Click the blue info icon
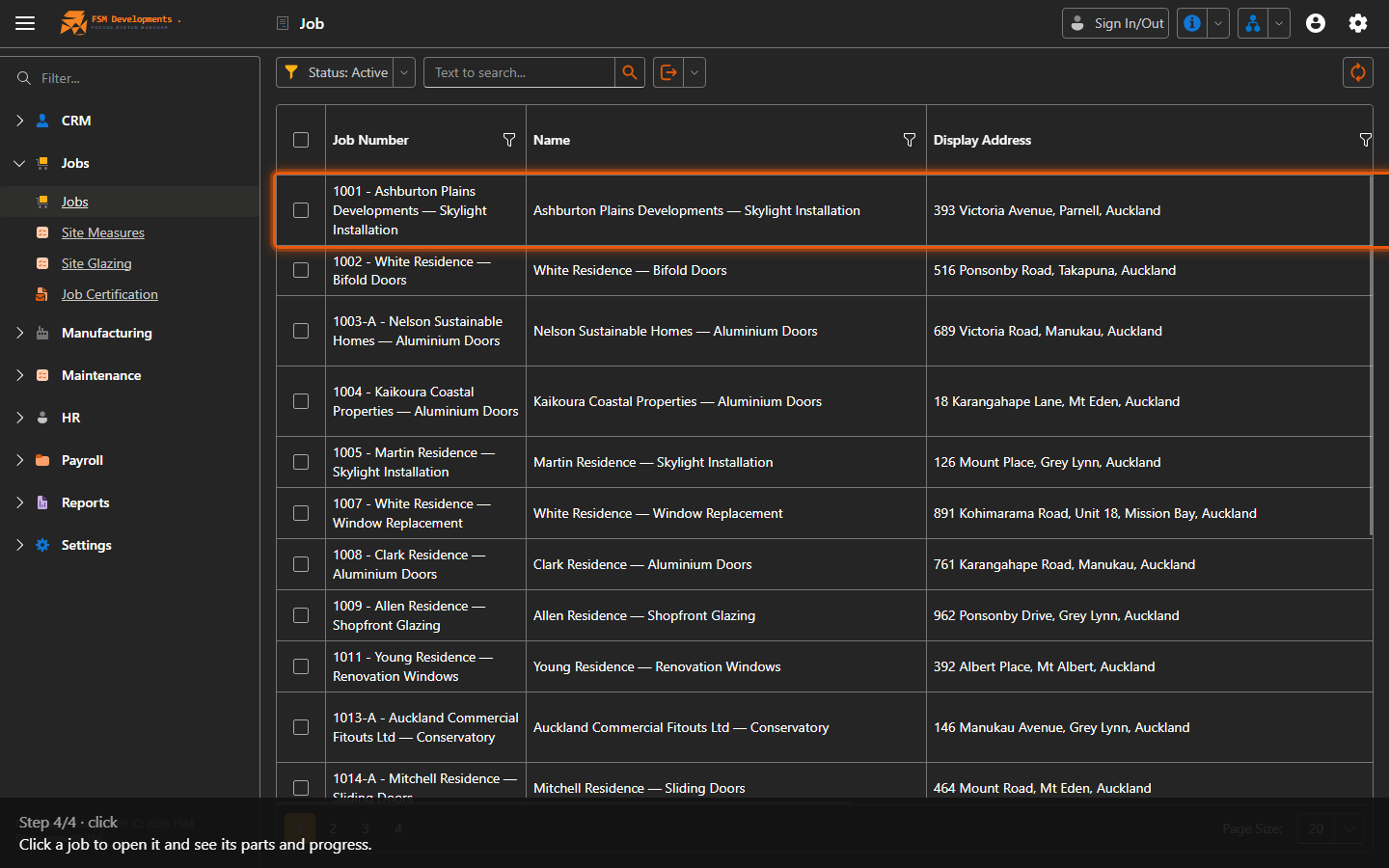The width and height of the screenshot is (1389, 868). tap(1192, 23)
